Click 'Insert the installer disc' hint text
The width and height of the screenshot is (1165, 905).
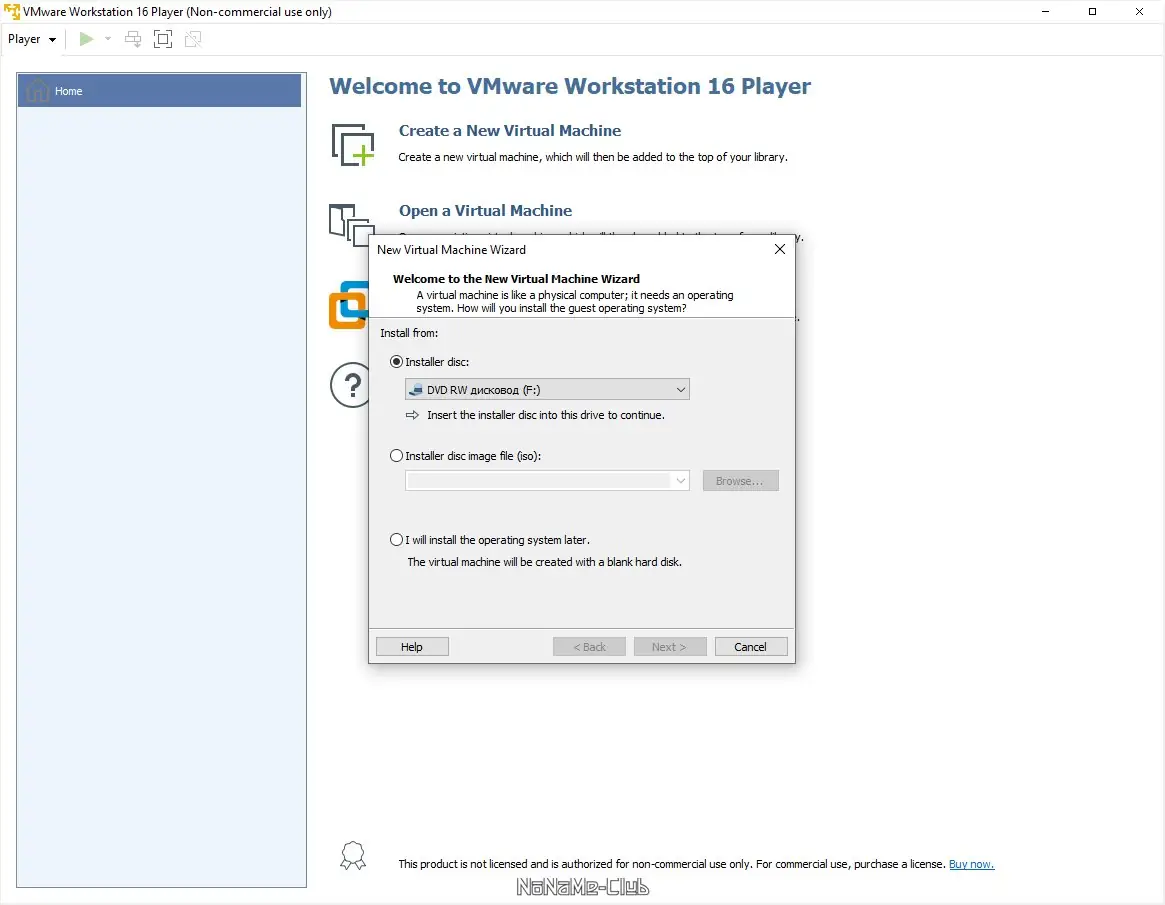pos(545,415)
